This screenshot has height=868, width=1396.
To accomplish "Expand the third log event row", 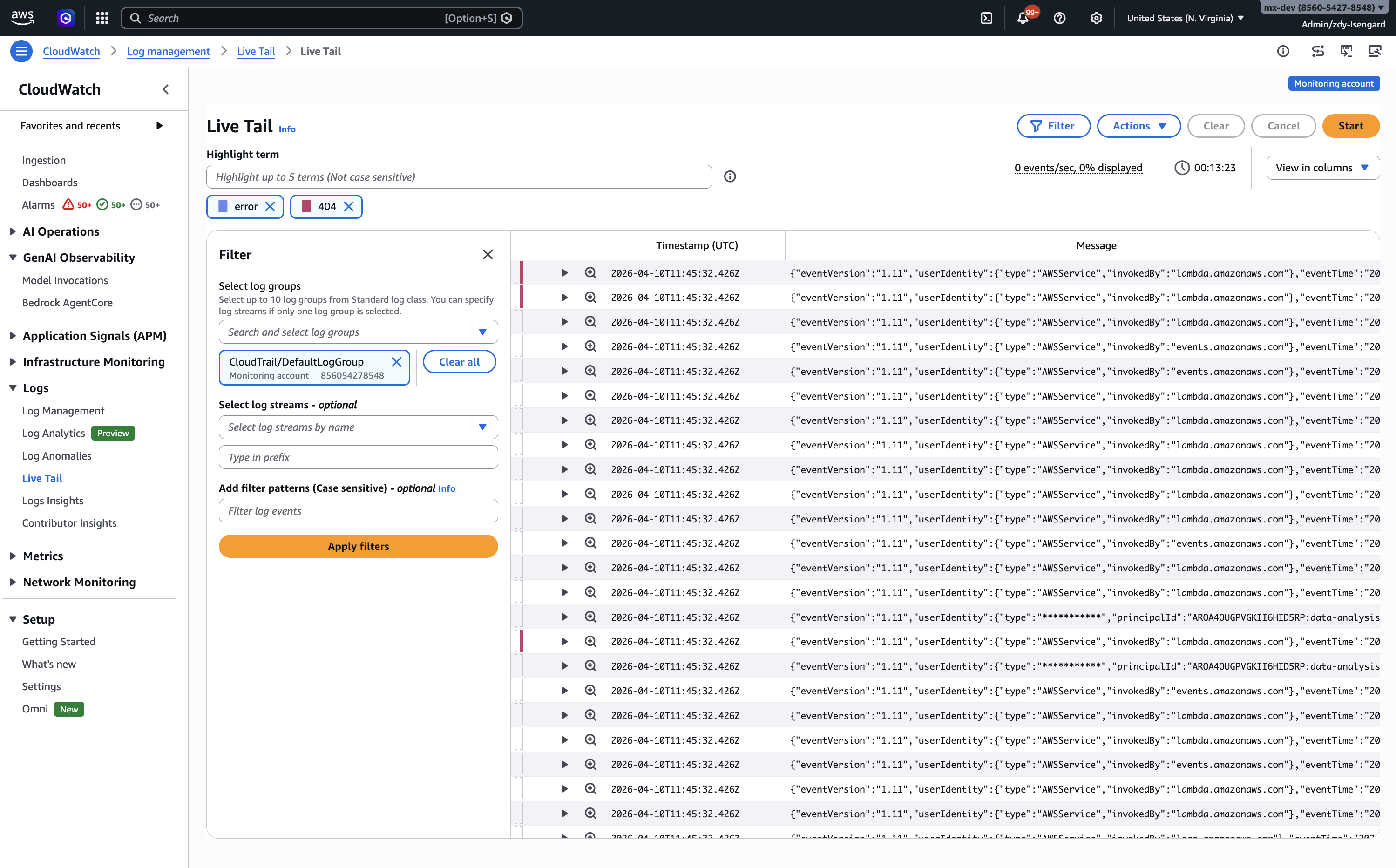I will 564,322.
